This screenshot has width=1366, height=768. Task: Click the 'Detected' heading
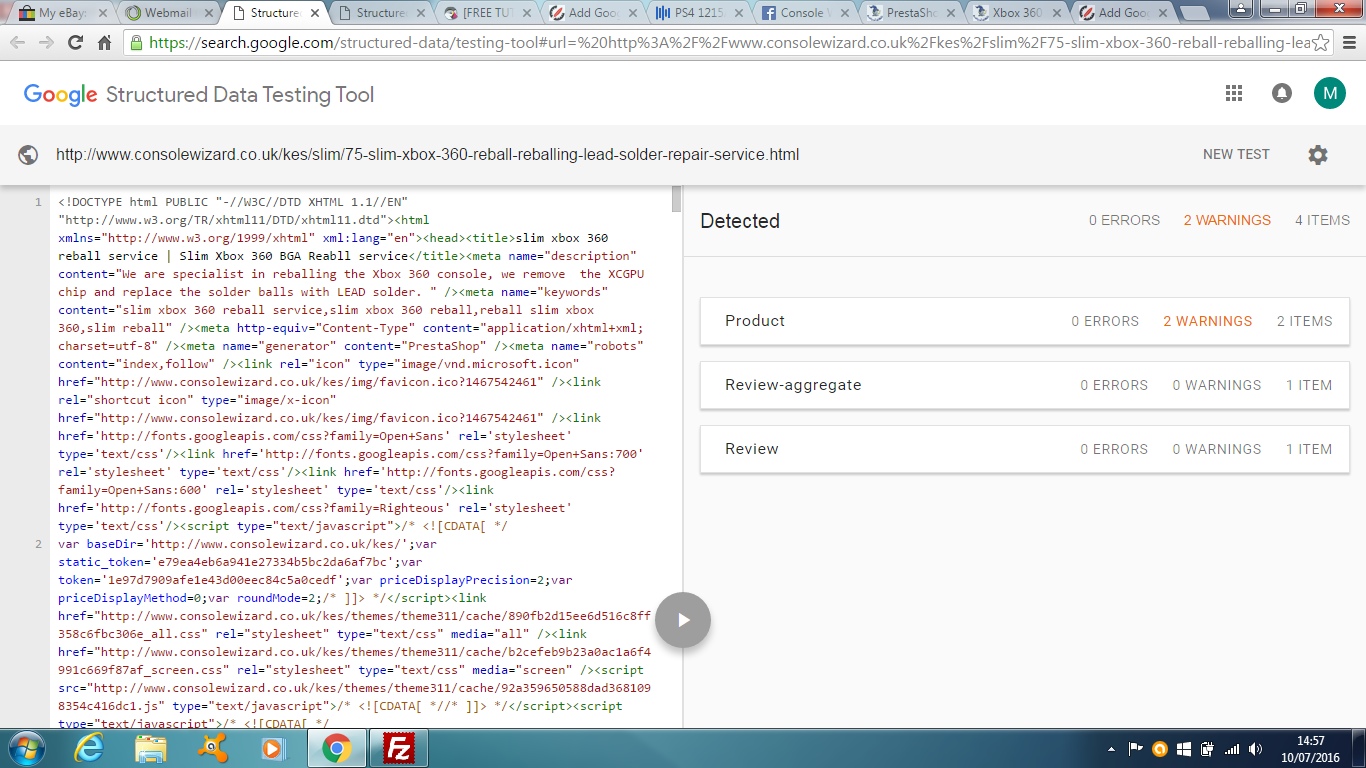coord(740,221)
